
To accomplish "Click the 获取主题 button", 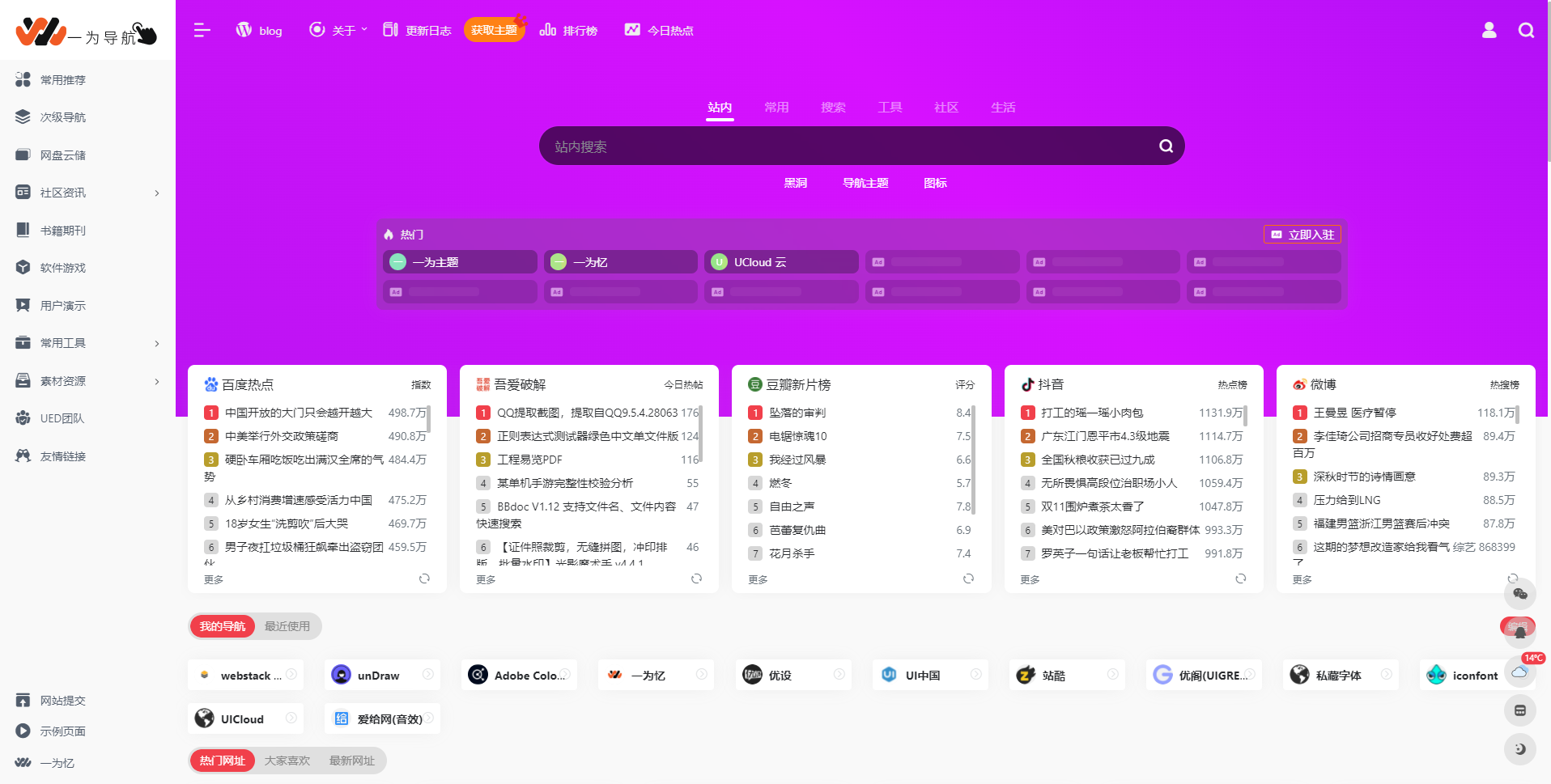I will pyautogui.click(x=495, y=30).
